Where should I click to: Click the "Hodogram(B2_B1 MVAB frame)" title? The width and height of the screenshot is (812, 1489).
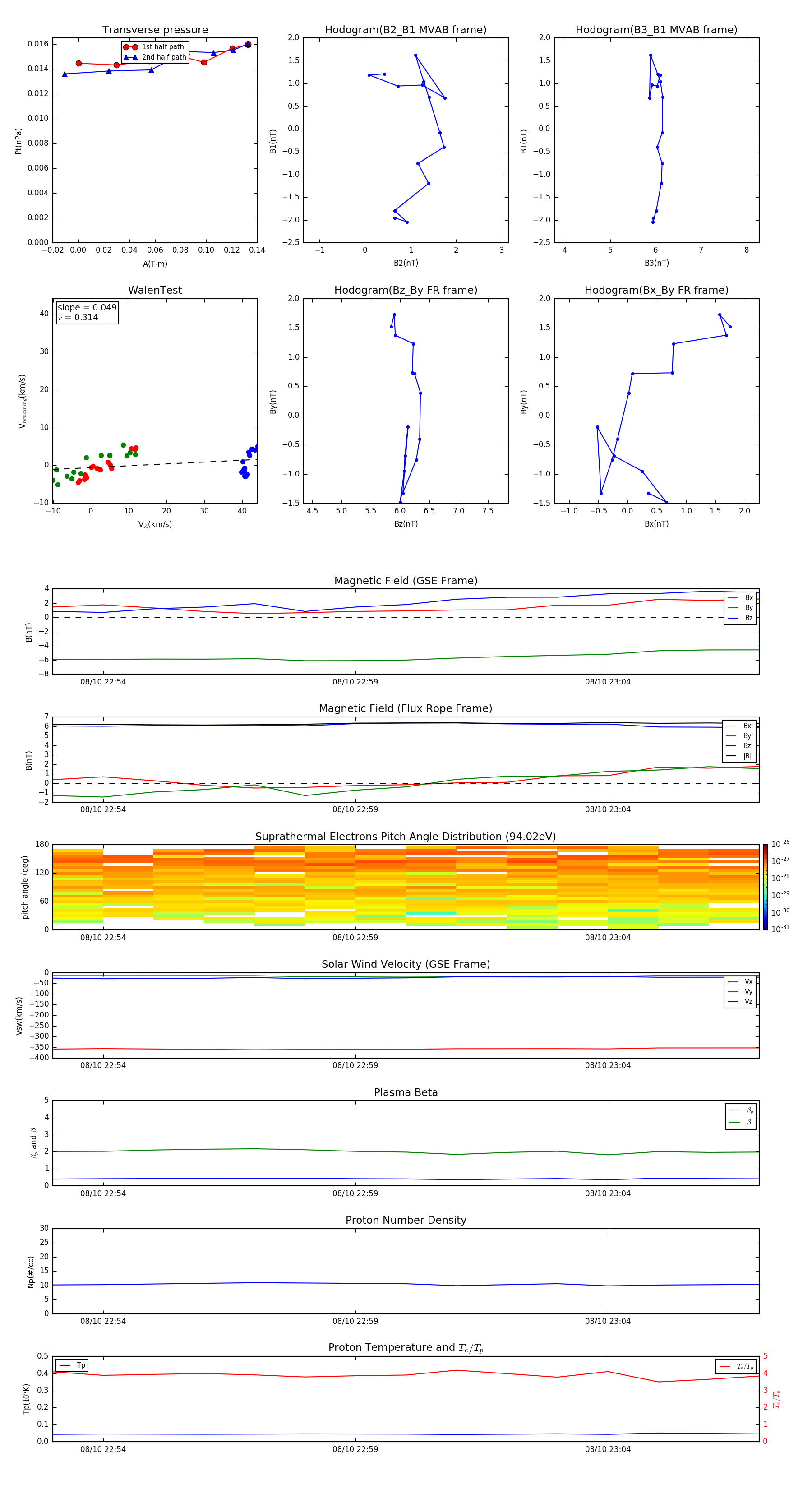click(x=406, y=29)
